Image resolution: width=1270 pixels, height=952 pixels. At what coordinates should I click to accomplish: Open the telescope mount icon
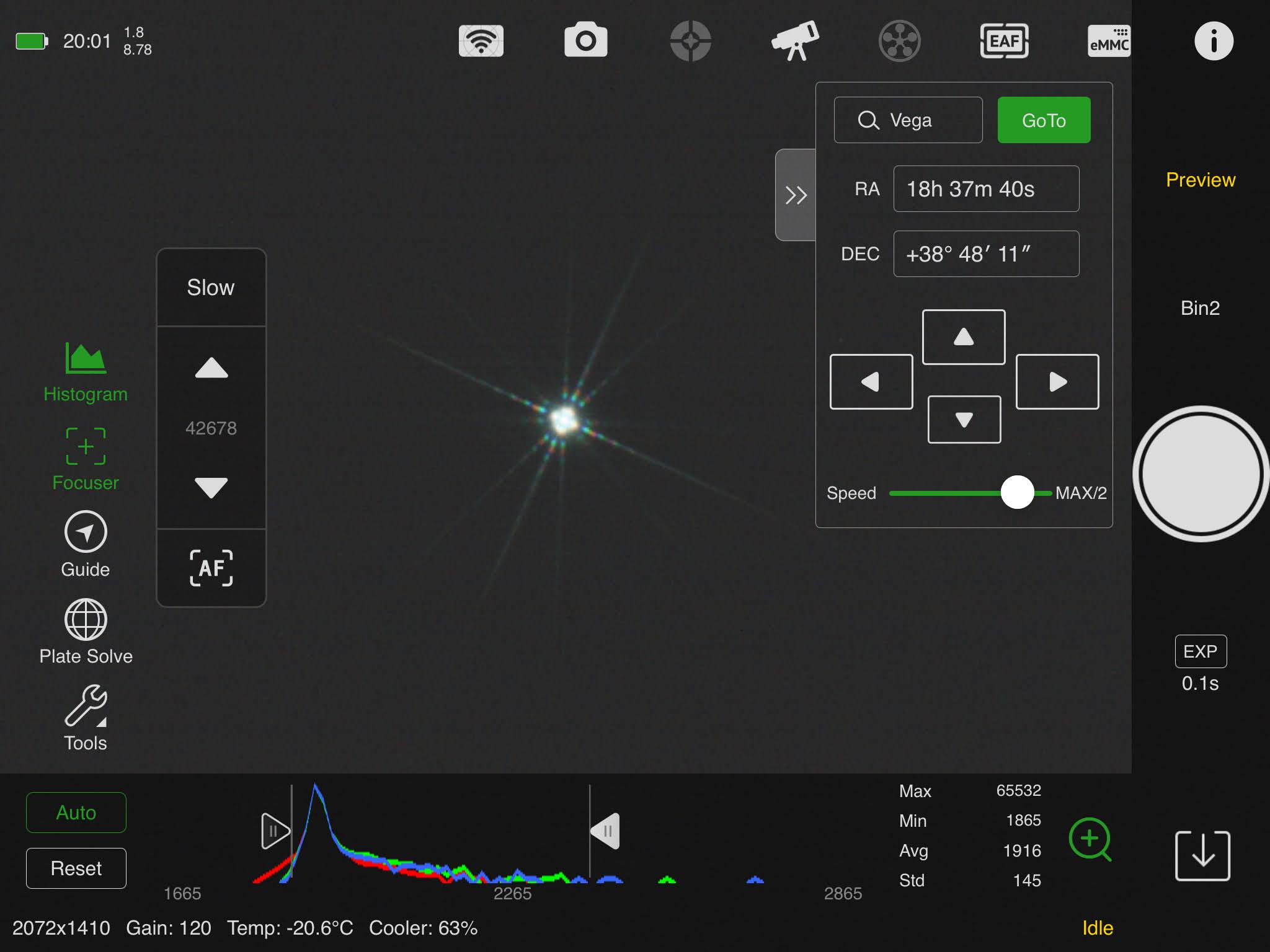[x=795, y=41]
